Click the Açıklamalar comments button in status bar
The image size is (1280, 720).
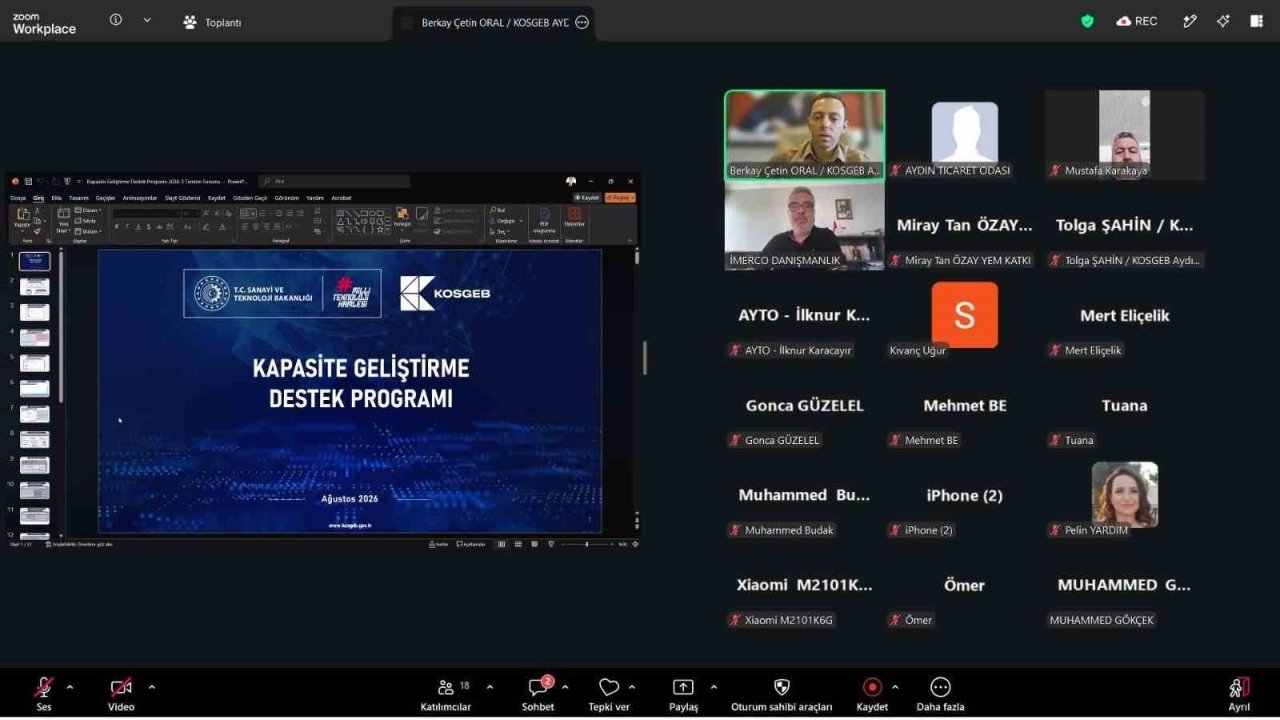tap(470, 544)
